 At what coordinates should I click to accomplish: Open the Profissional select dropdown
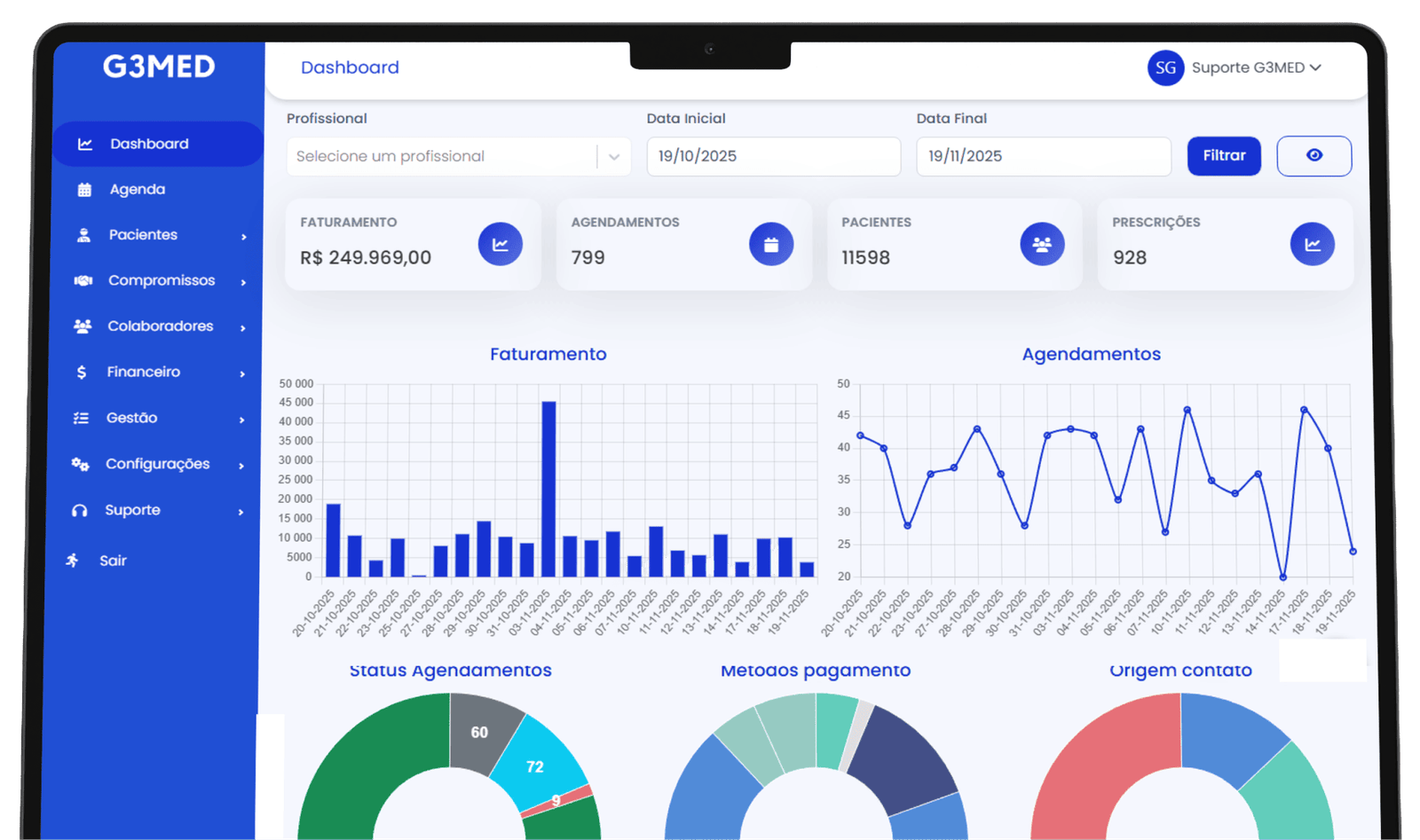458,157
